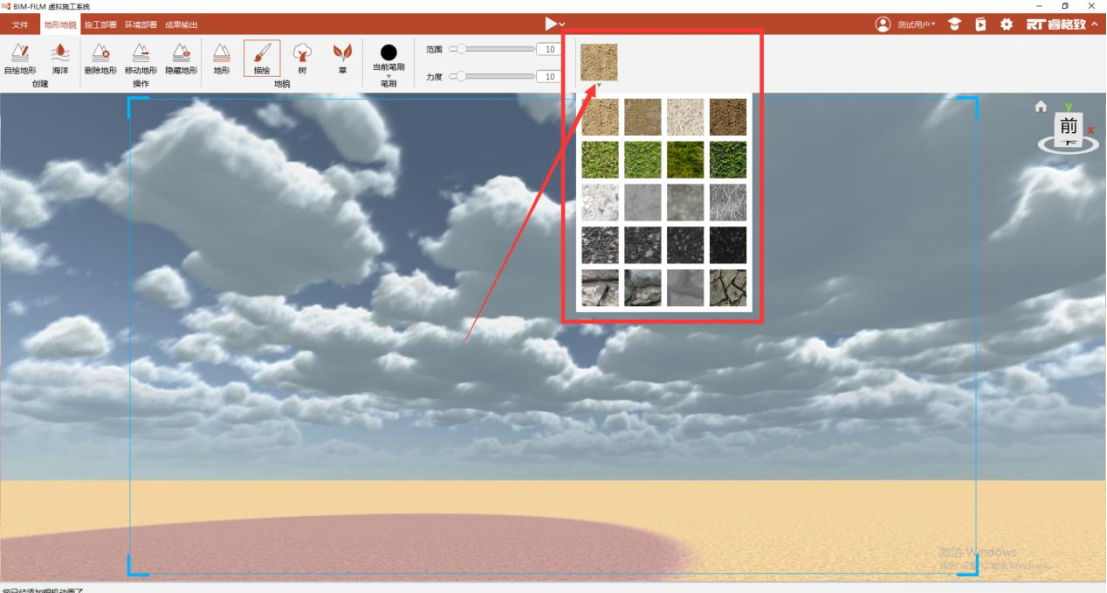
Task: Click the user avatar icon
Action: tap(882, 24)
